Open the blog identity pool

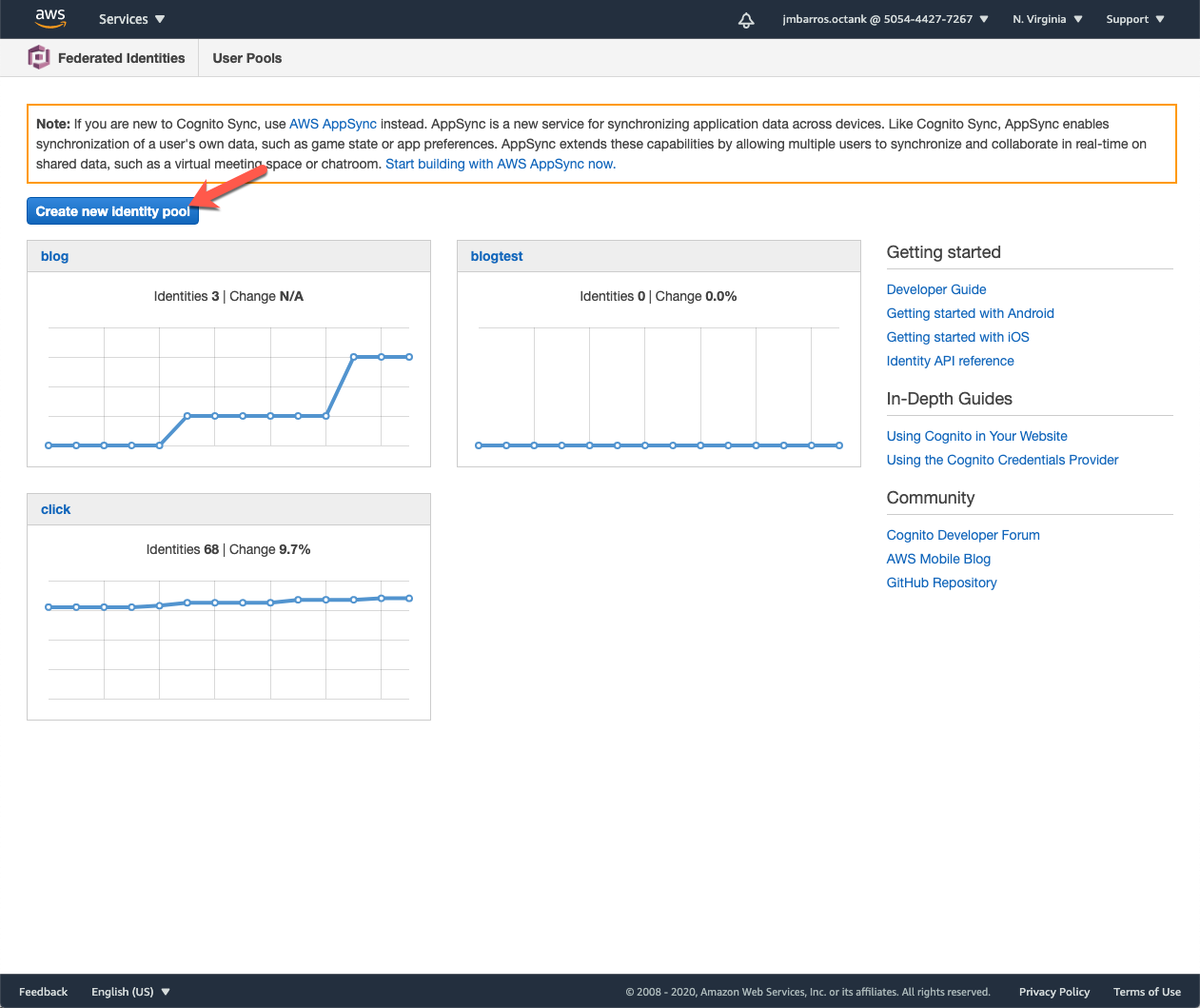54,256
